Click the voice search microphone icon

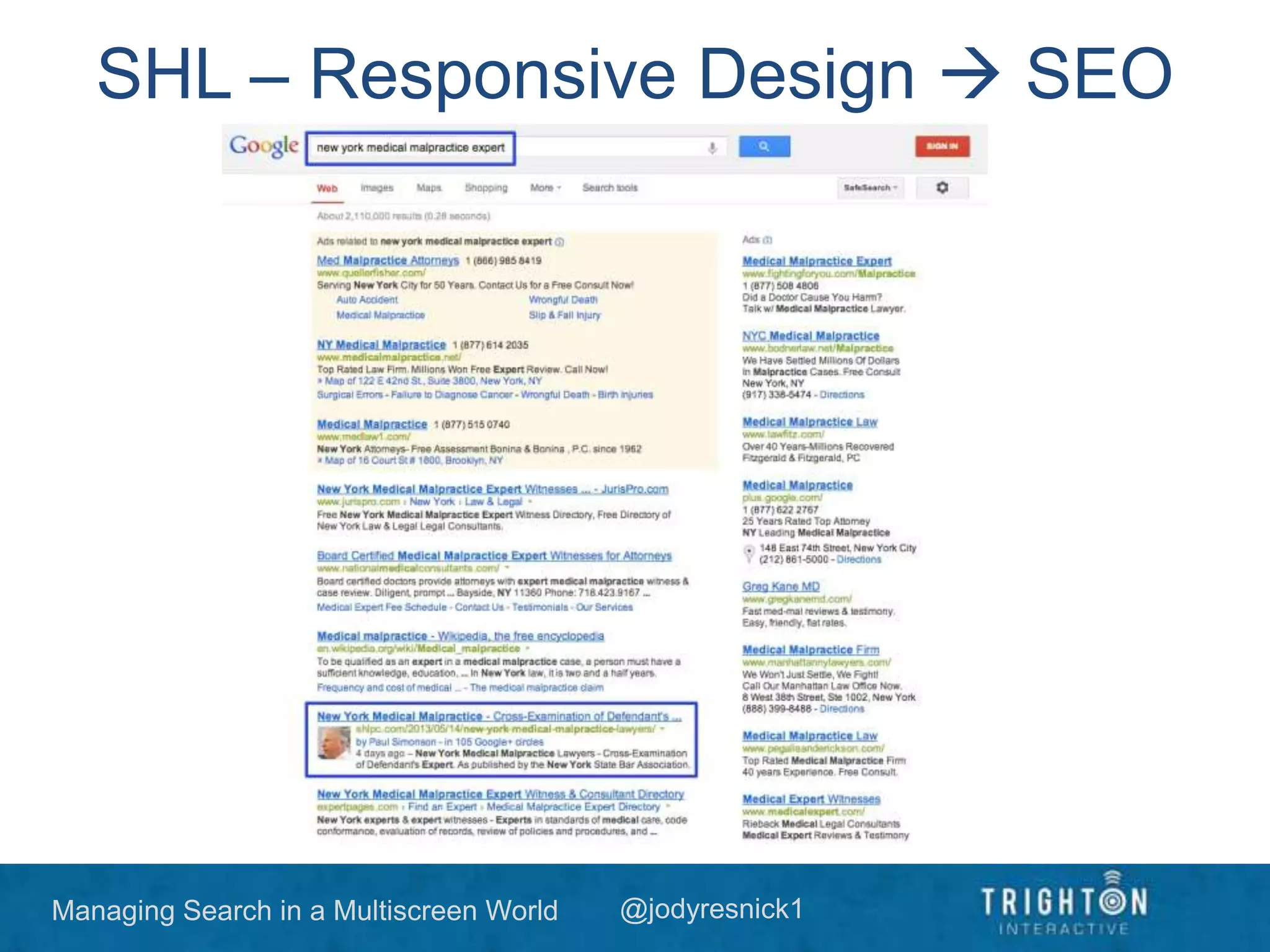[x=713, y=148]
